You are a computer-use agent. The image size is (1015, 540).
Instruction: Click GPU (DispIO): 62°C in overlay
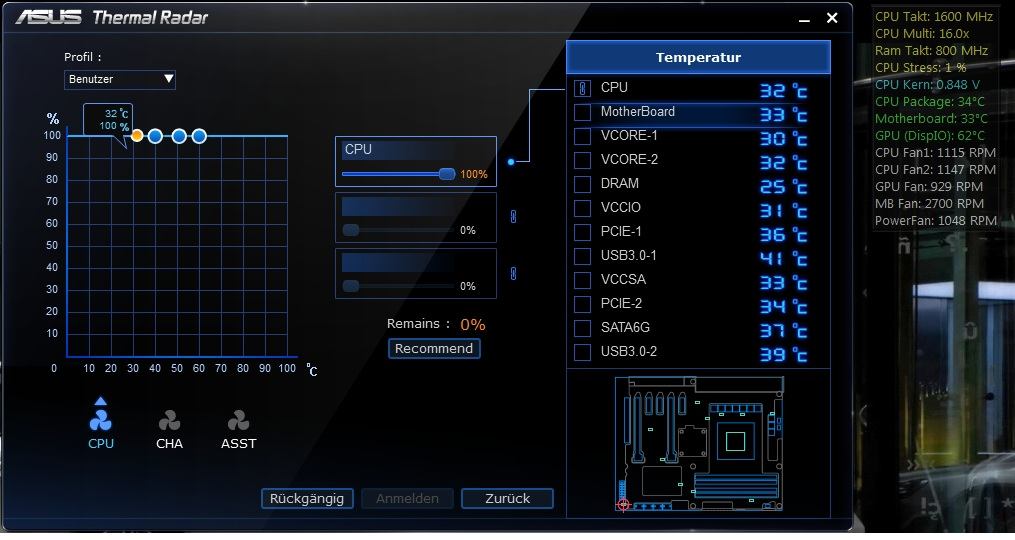(x=930, y=135)
